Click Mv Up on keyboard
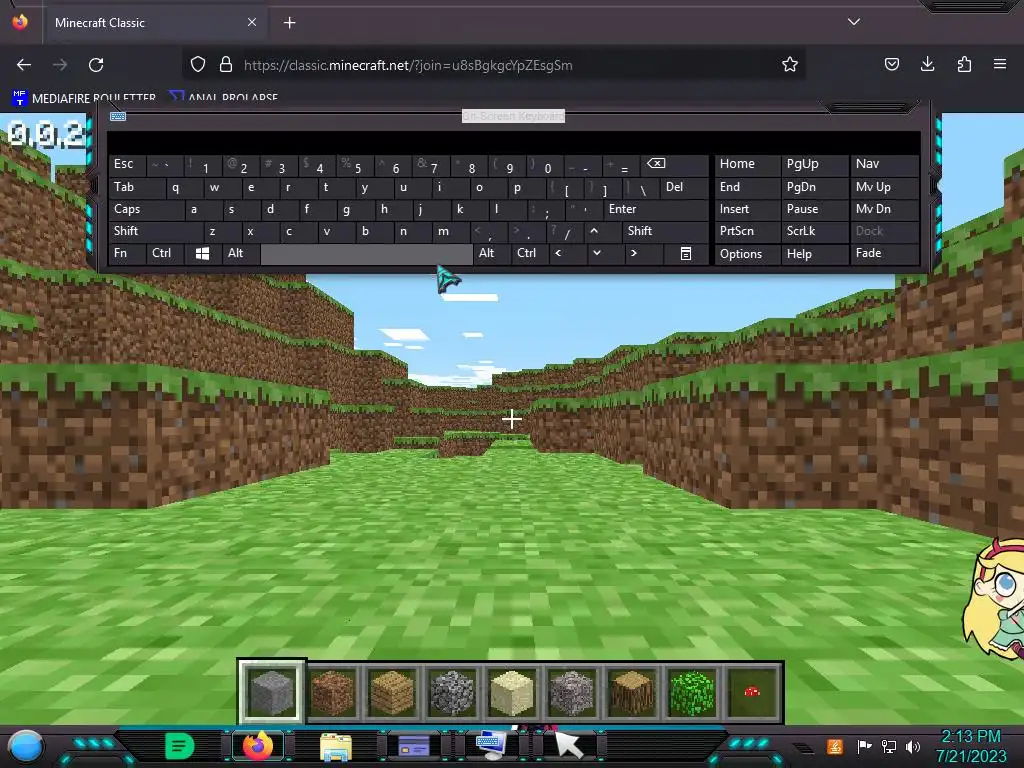The image size is (1024, 768). (885, 187)
